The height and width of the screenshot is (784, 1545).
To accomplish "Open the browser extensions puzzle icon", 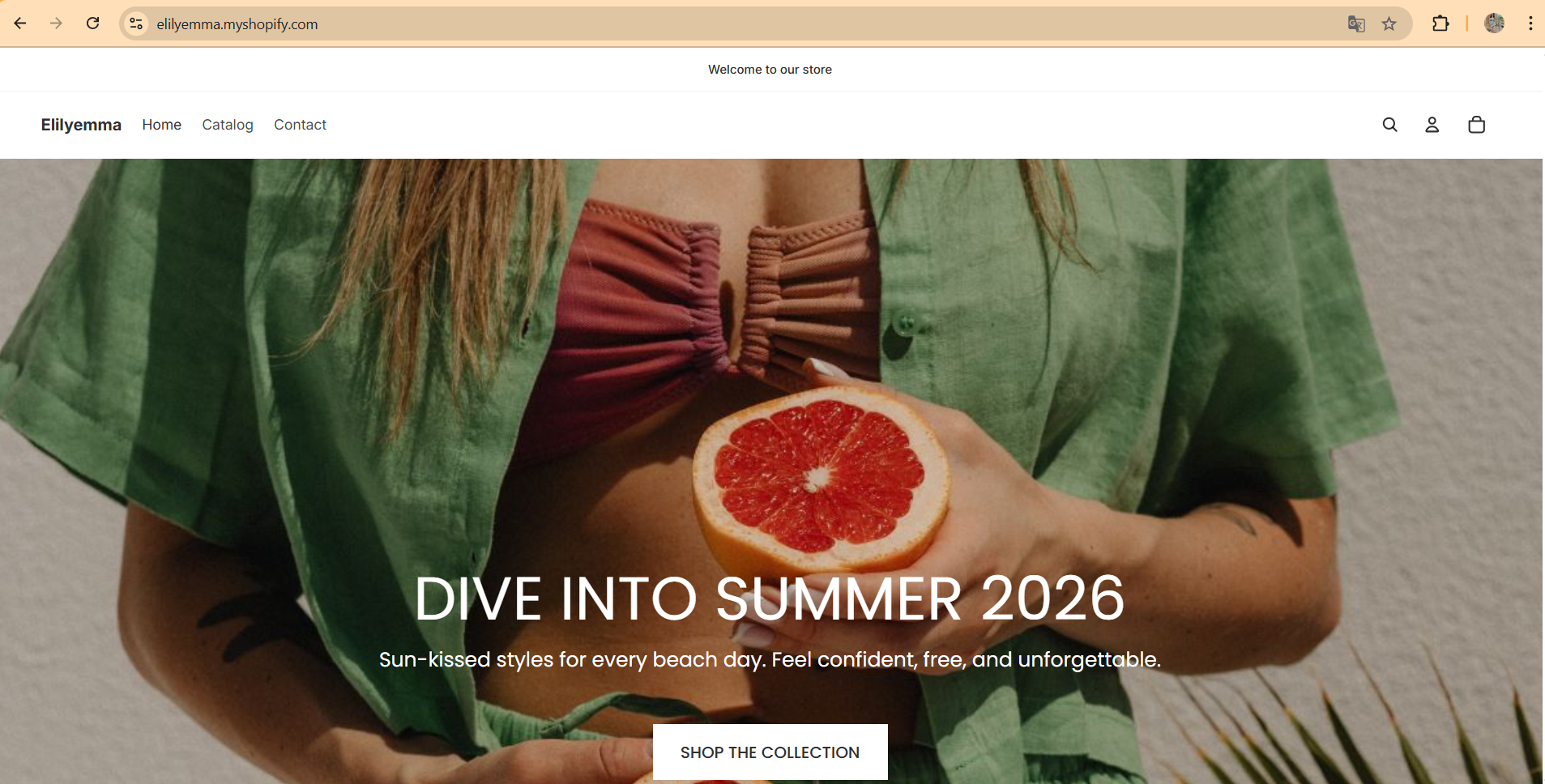I will [x=1440, y=23].
